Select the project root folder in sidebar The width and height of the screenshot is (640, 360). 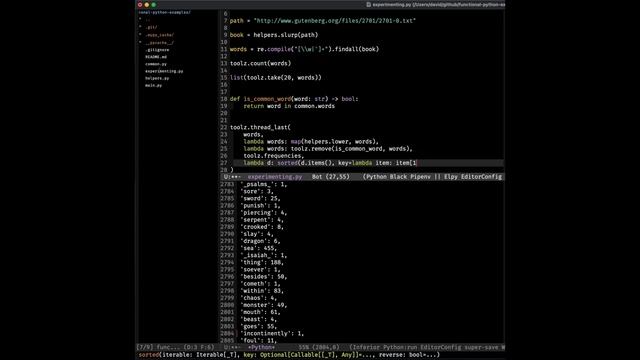point(164,12)
